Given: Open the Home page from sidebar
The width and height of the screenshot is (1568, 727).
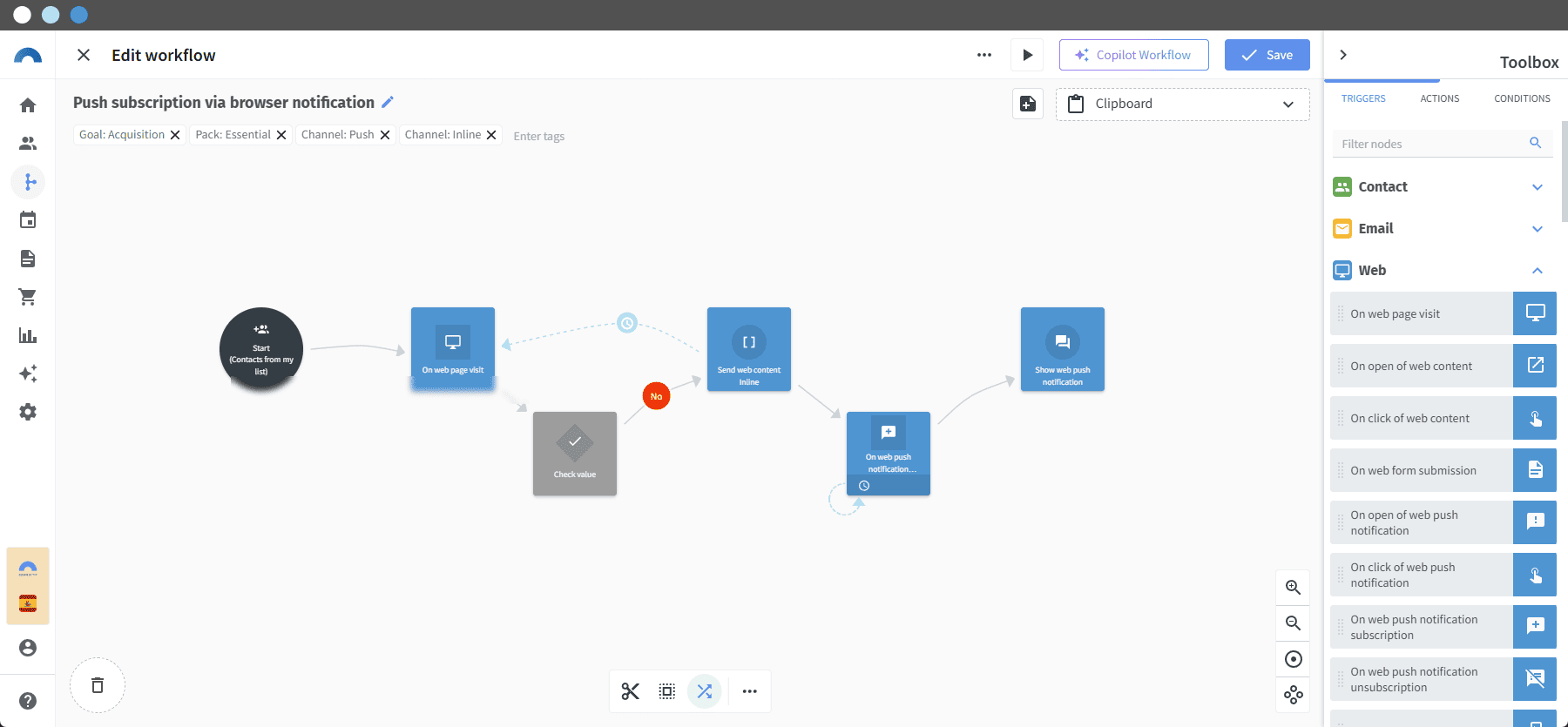Looking at the screenshot, I should pos(28,105).
